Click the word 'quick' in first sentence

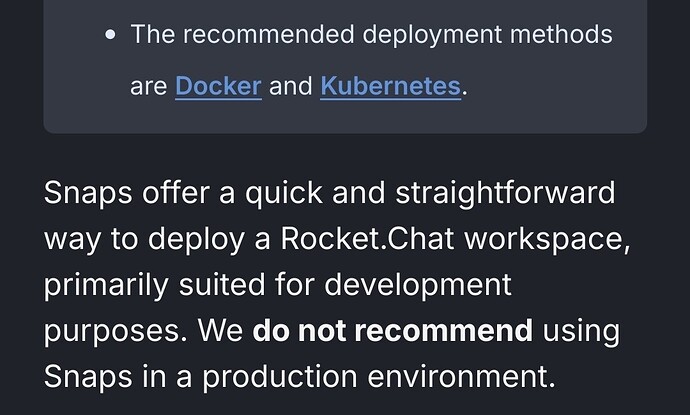point(284,194)
